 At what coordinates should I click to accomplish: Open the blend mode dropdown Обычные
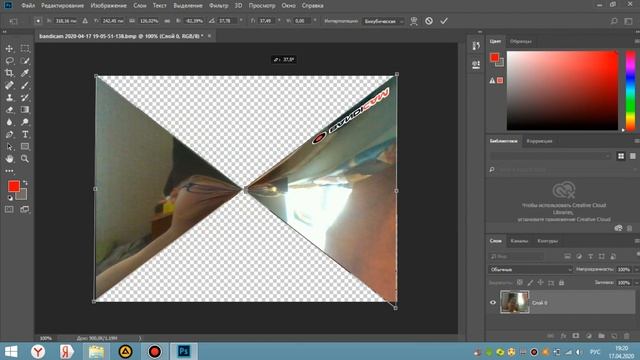point(530,269)
